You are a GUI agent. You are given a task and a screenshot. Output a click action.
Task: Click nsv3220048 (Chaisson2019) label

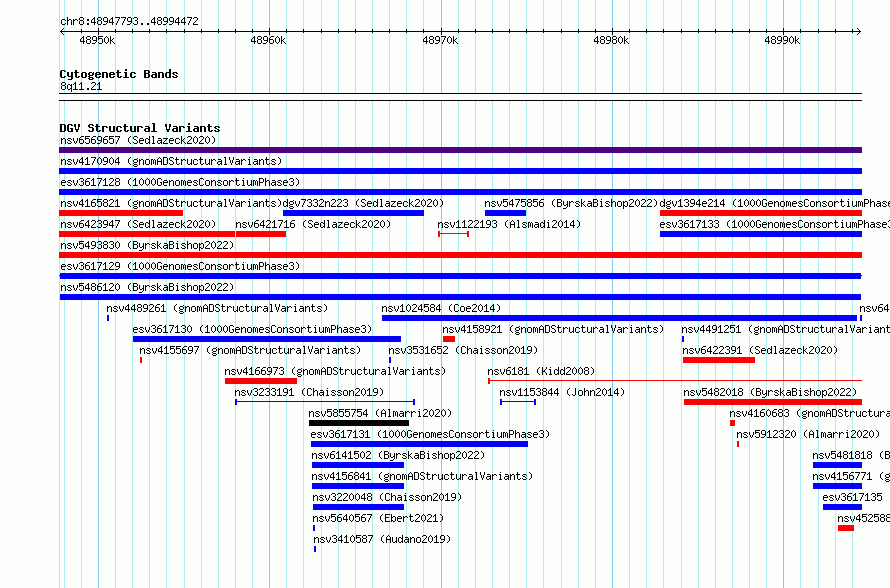[387, 497]
